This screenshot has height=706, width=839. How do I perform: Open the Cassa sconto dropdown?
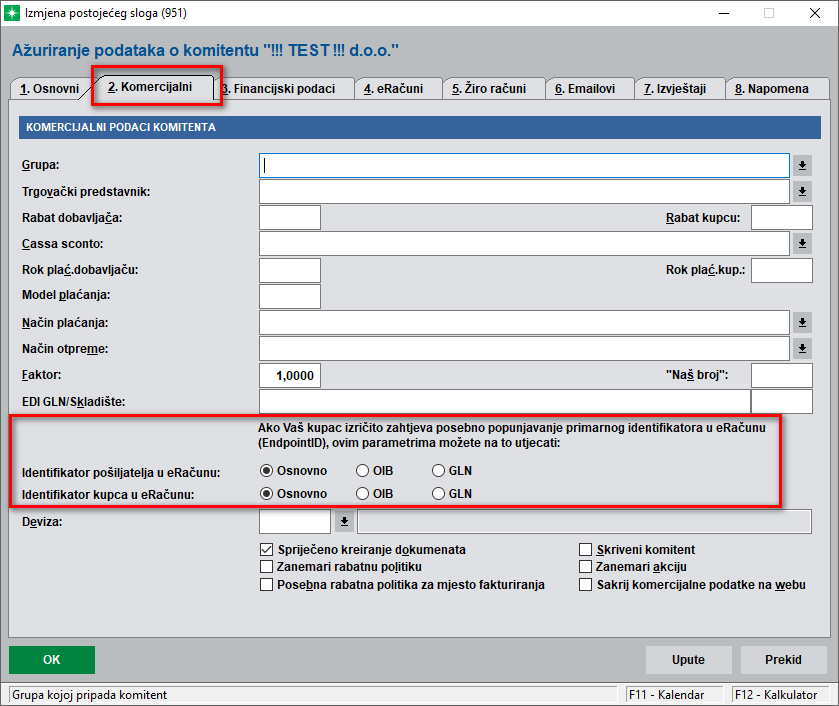point(802,244)
